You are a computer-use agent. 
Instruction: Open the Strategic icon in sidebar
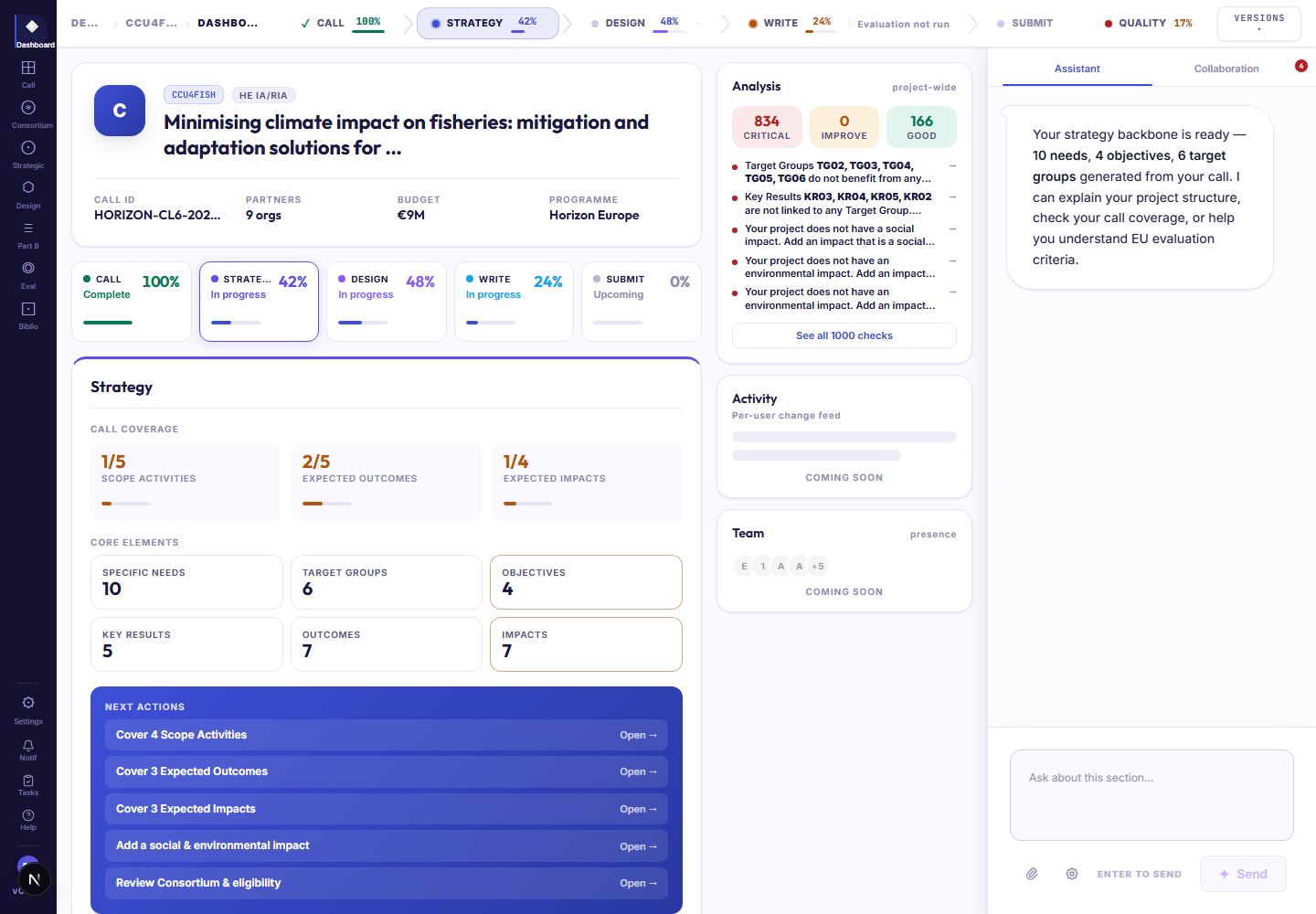tap(28, 148)
